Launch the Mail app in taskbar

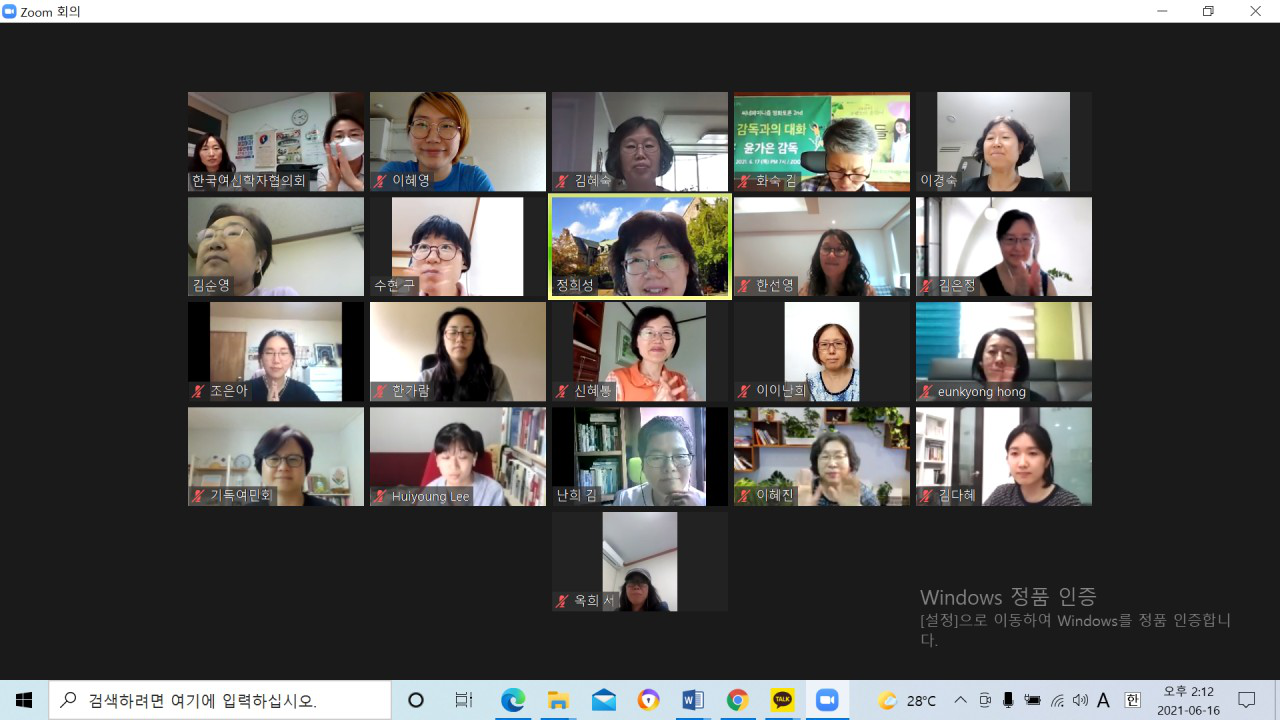[604, 700]
